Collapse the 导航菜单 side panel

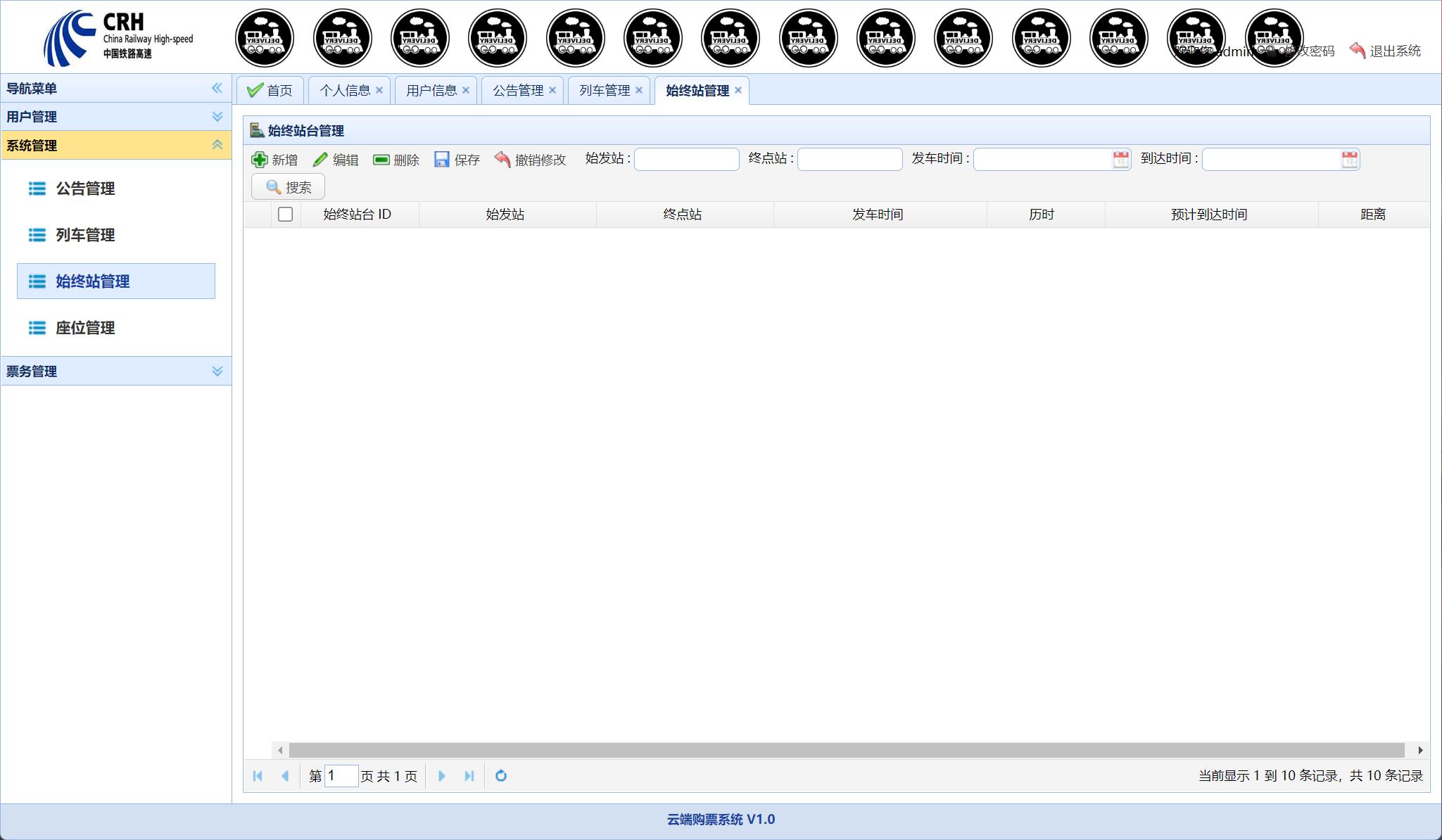pos(217,88)
